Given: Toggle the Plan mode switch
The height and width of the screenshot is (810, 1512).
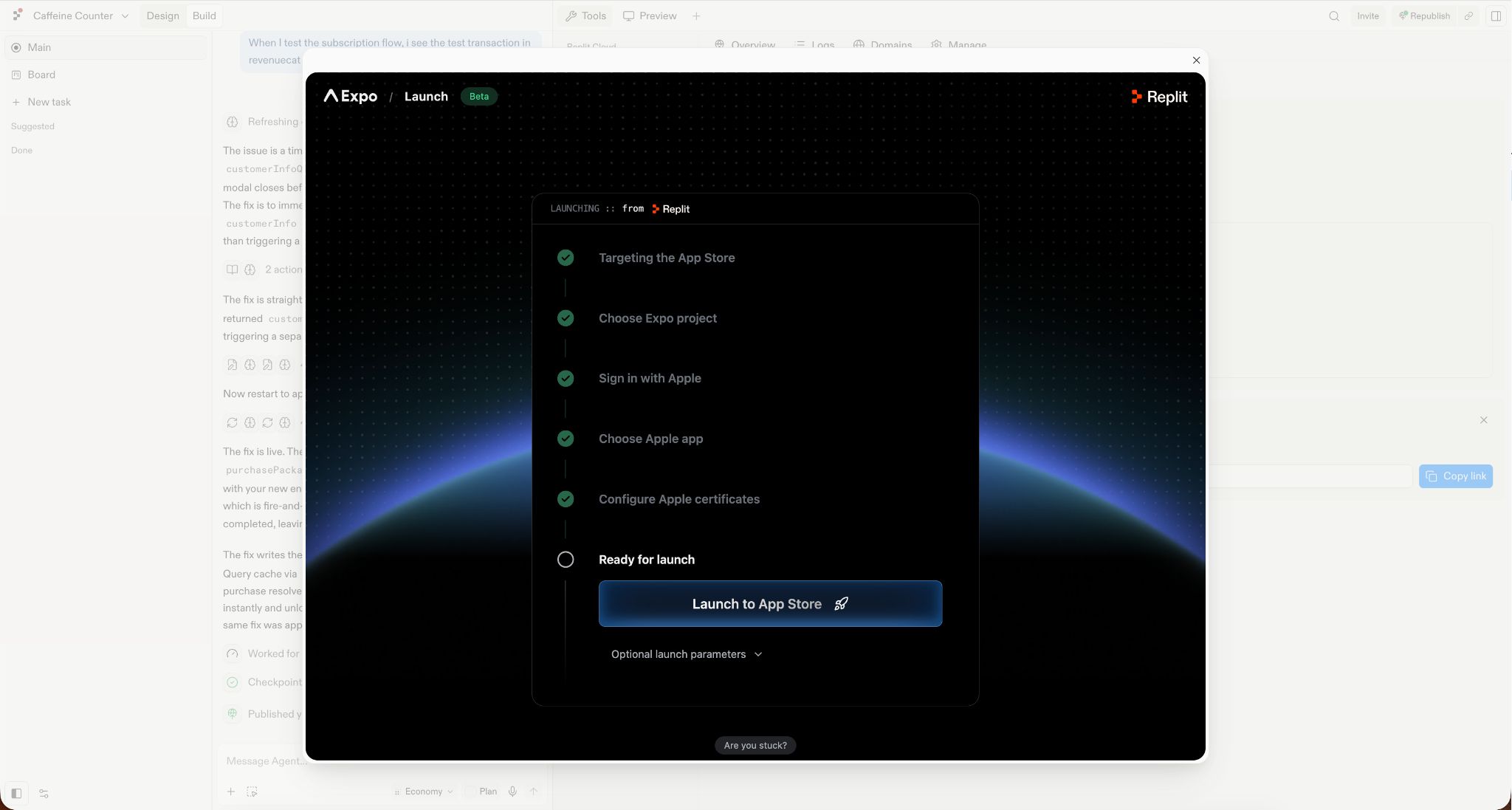Looking at the screenshot, I should (481, 792).
